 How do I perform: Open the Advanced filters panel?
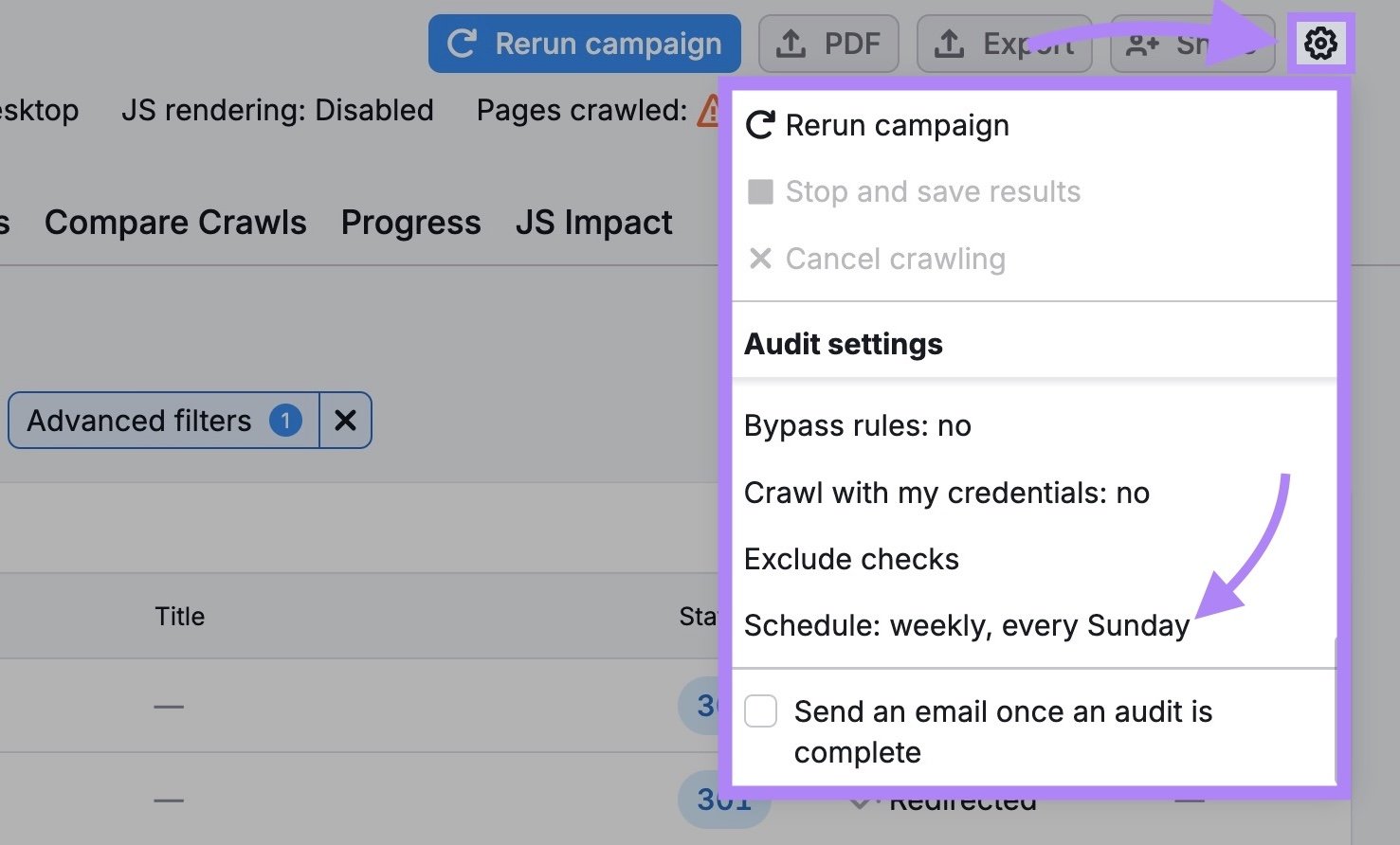click(x=137, y=421)
